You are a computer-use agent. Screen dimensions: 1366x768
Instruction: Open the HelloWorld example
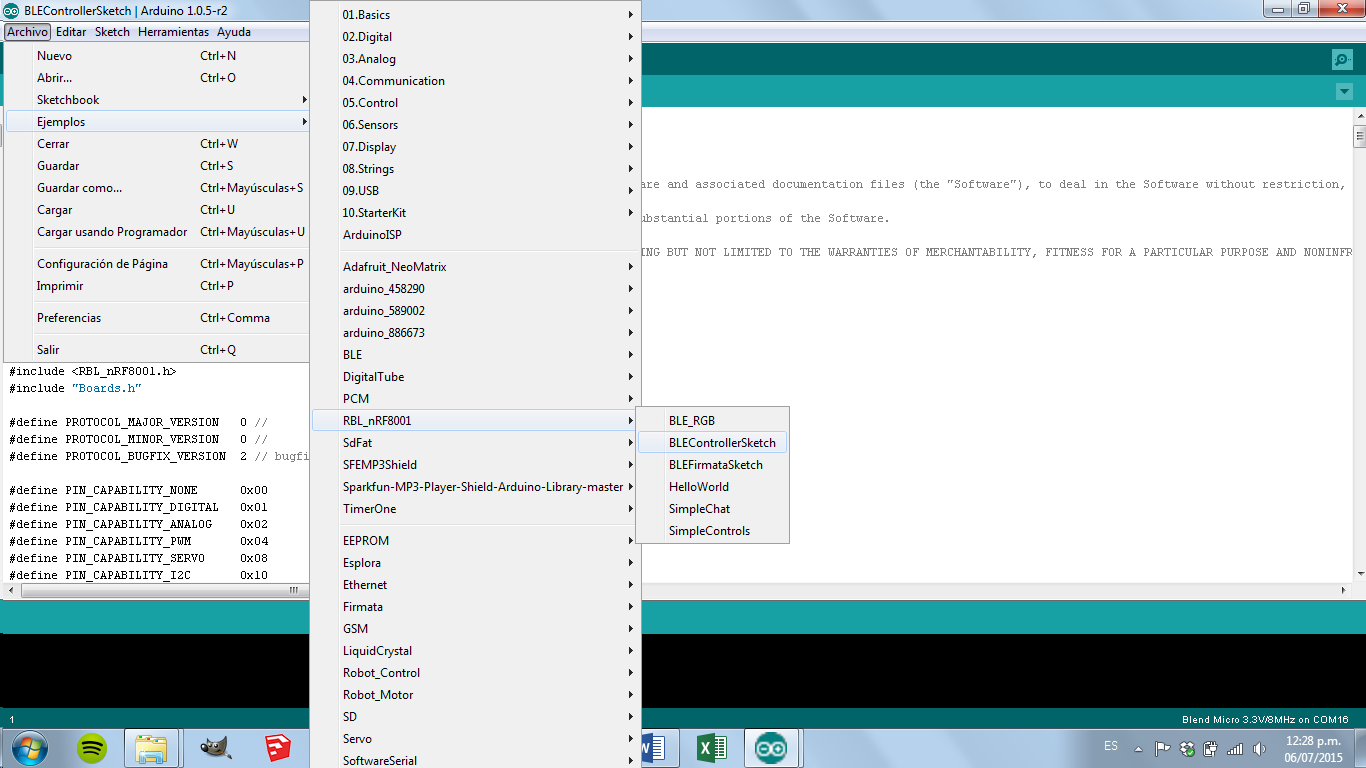(x=713, y=487)
